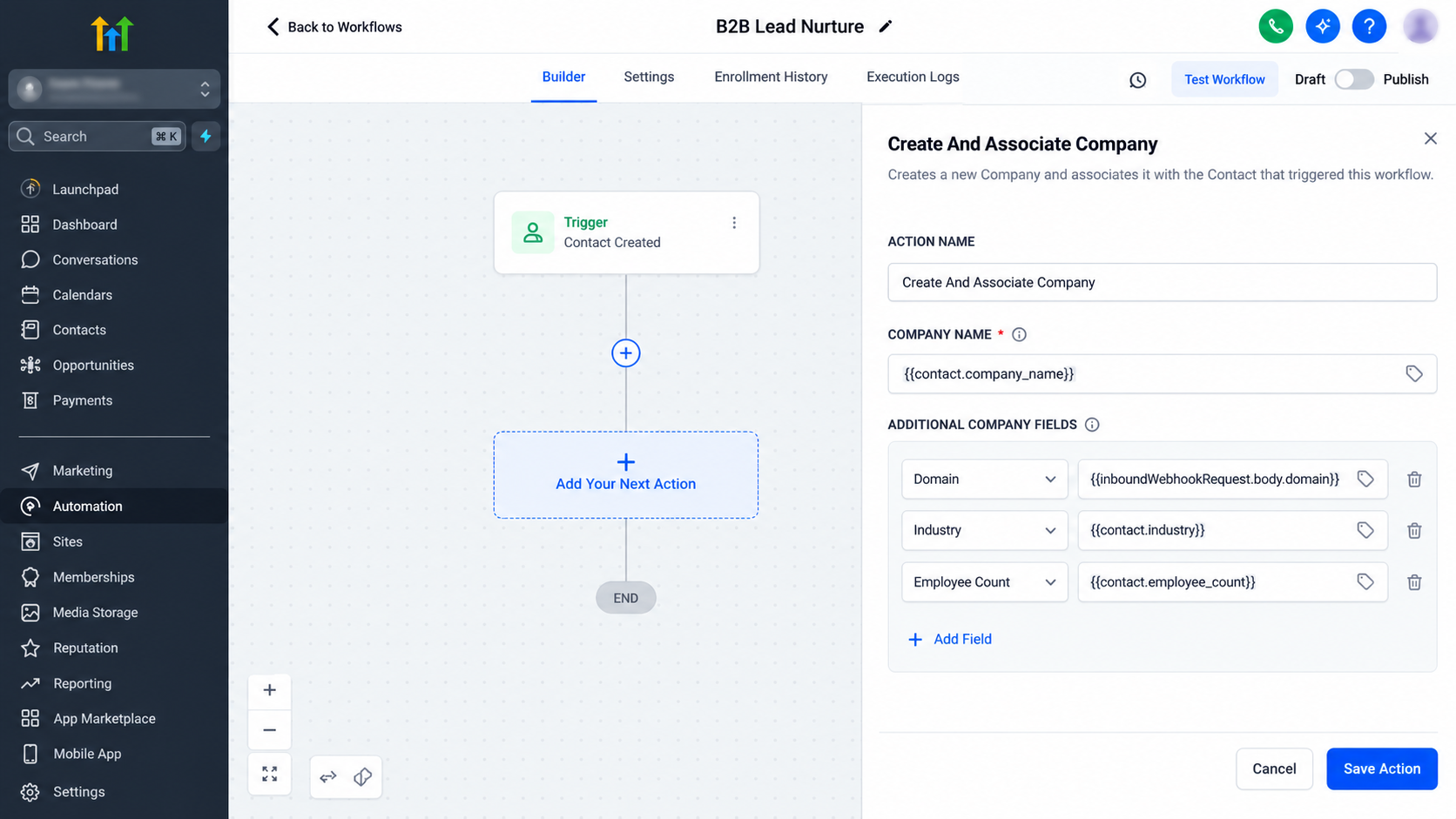
Task: Click the Company Name input field
Action: coord(1162,373)
